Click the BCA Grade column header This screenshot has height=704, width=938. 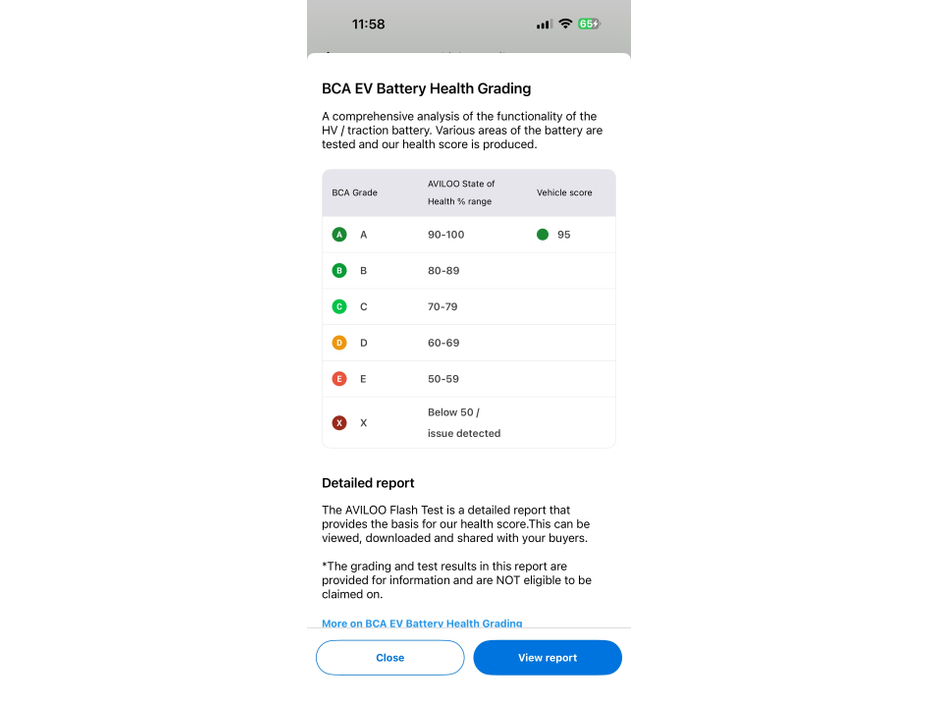tap(354, 193)
